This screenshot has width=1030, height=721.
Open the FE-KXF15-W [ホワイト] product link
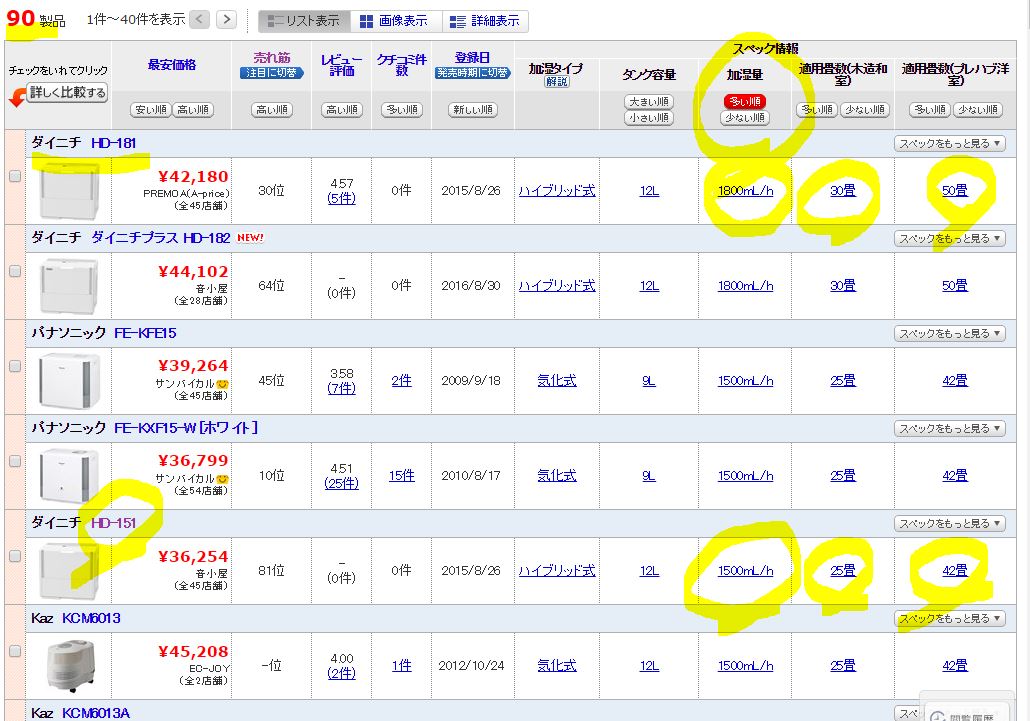pos(186,428)
